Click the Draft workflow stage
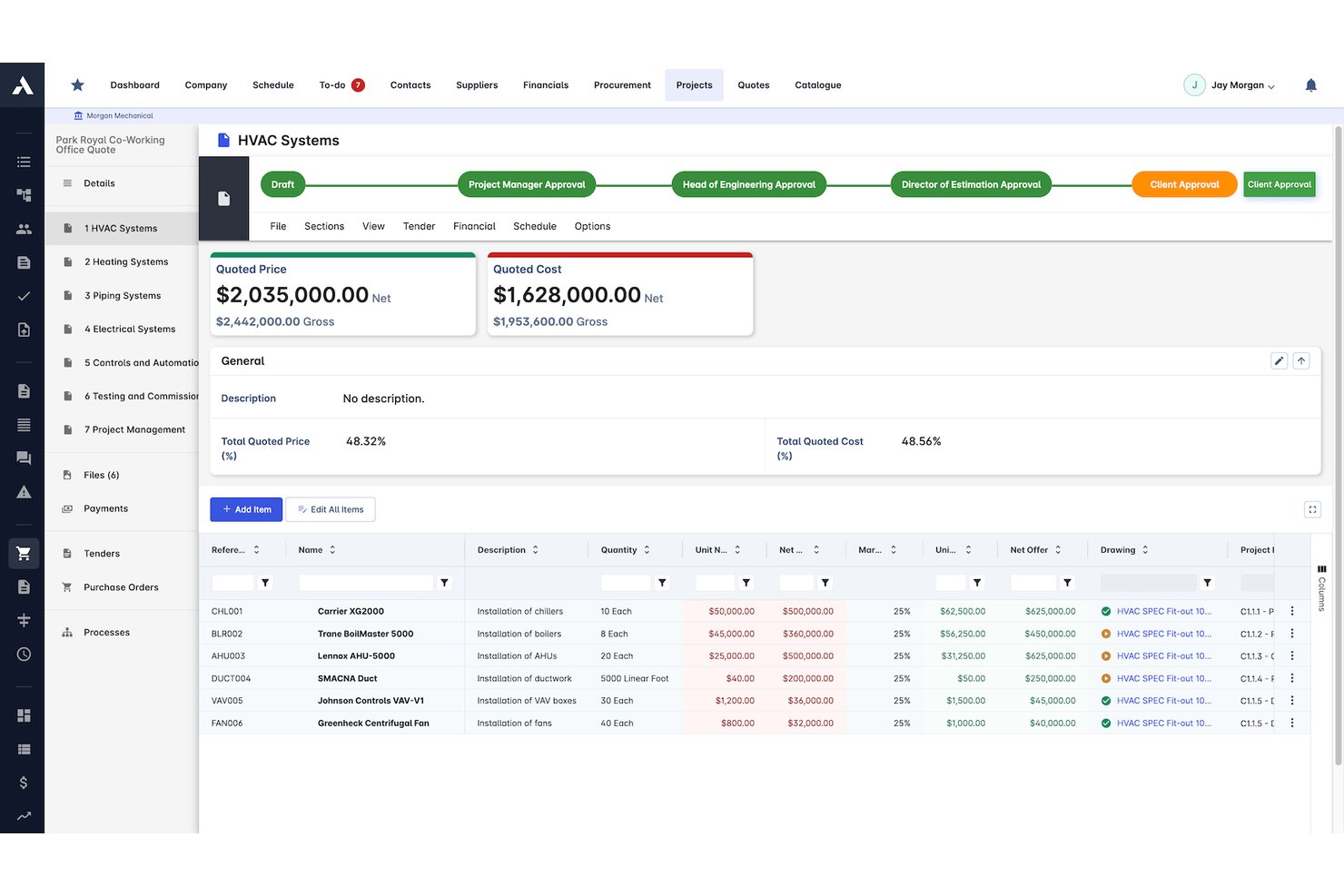The height and width of the screenshot is (896, 1344). click(282, 184)
